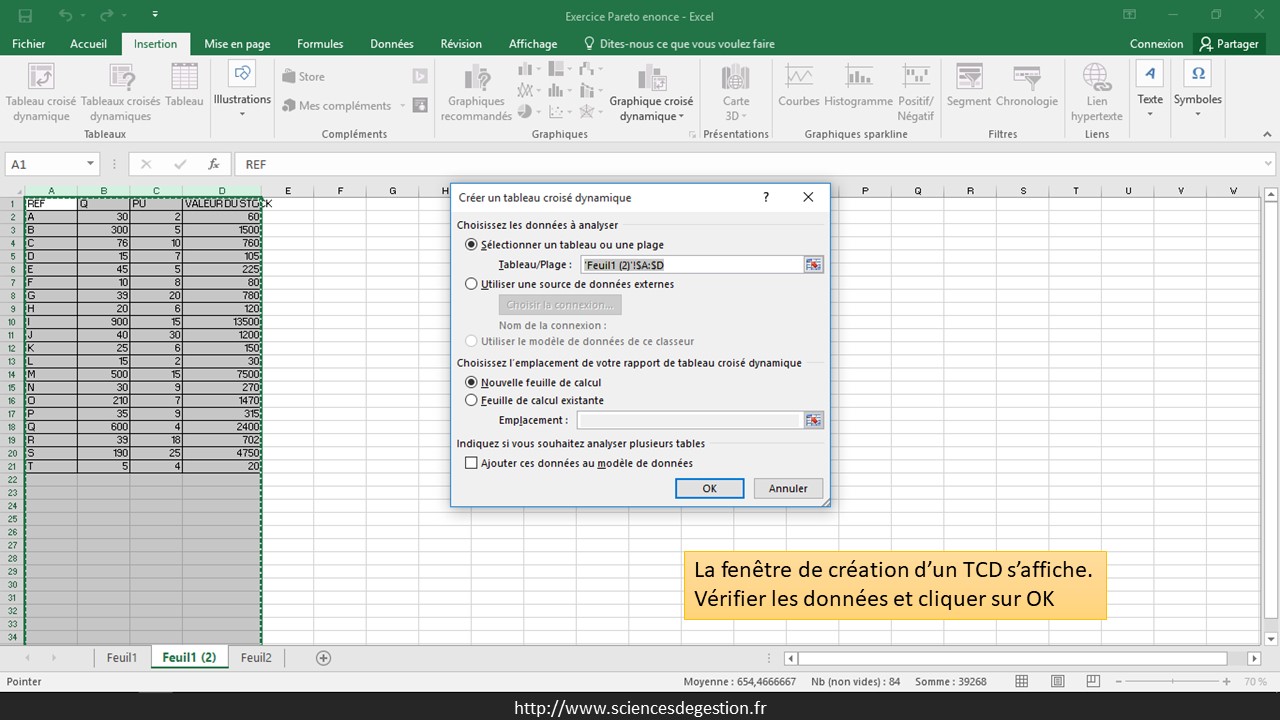Click the range selector icon beside Tableau/Plage
1280x720 pixels.
814,265
